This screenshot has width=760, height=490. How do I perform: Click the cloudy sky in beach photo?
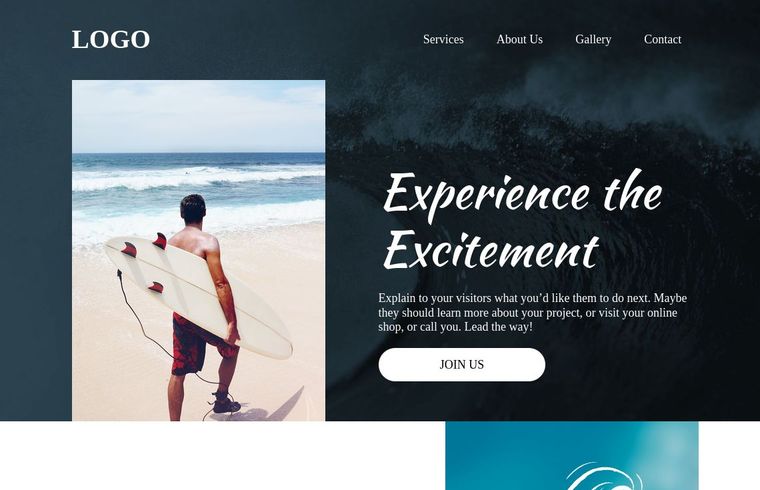point(199,116)
